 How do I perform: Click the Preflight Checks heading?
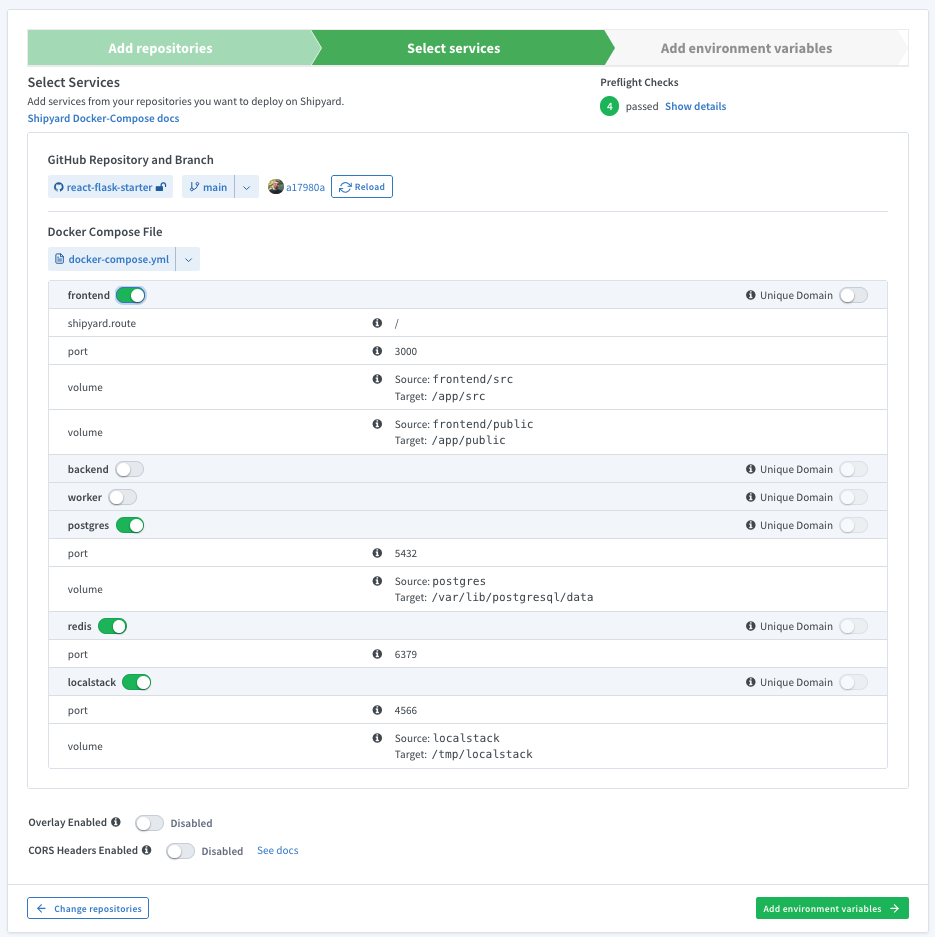[x=639, y=82]
